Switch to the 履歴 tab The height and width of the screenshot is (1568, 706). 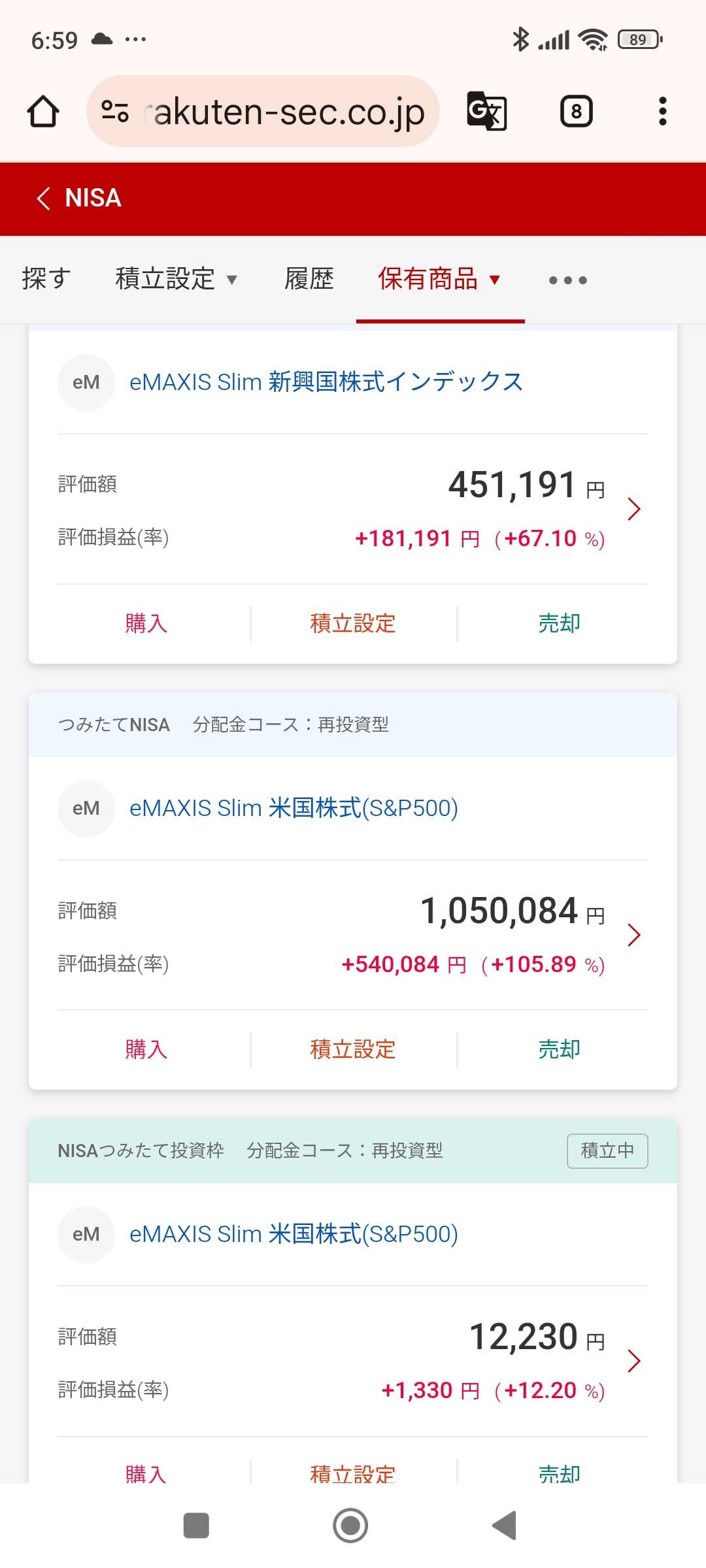[309, 279]
